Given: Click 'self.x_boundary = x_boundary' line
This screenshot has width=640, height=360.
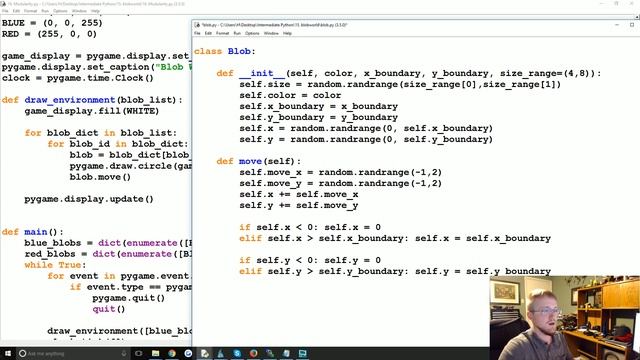Looking at the screenshot, I should (x=318, y=107).
